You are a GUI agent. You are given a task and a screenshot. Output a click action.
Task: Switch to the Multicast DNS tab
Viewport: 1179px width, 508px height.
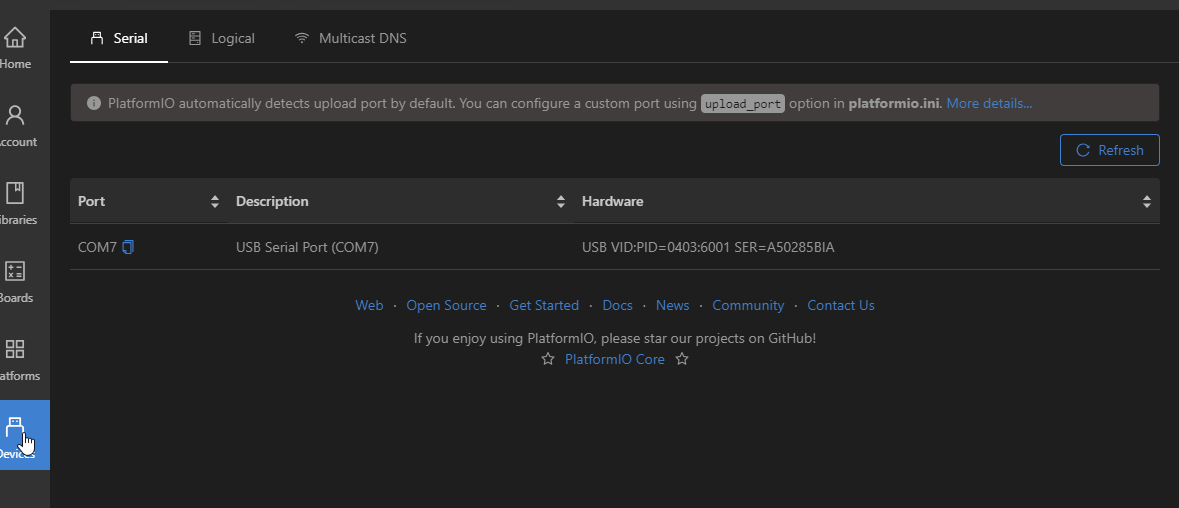click(351, 38)
